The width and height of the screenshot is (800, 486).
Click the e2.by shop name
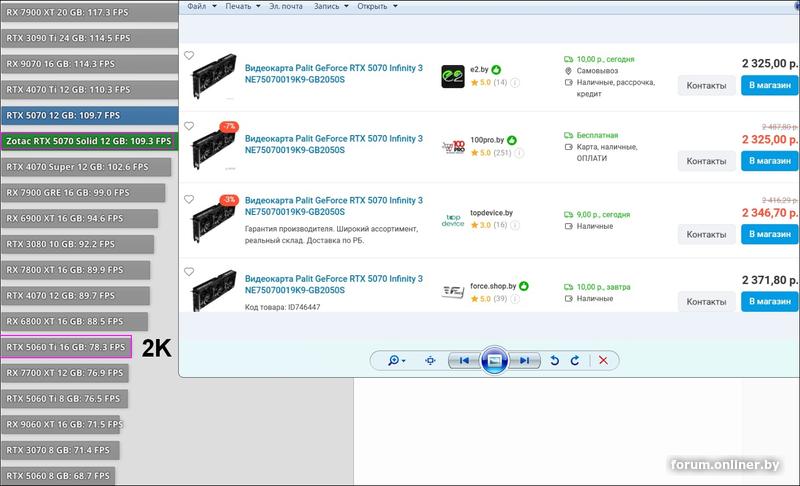tap(479, 69)
